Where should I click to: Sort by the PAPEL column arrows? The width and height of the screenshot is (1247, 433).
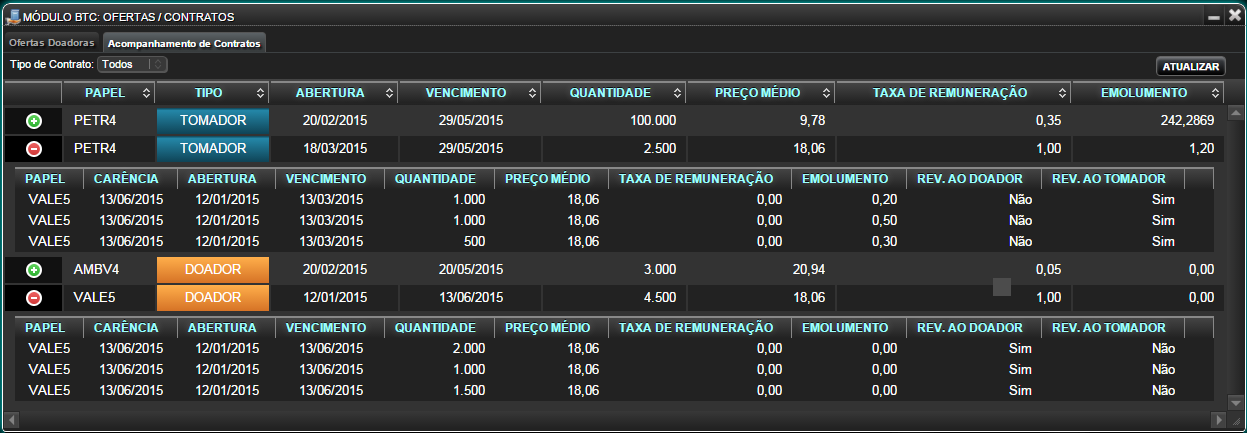pyautogui.click(x=147, y=93)
